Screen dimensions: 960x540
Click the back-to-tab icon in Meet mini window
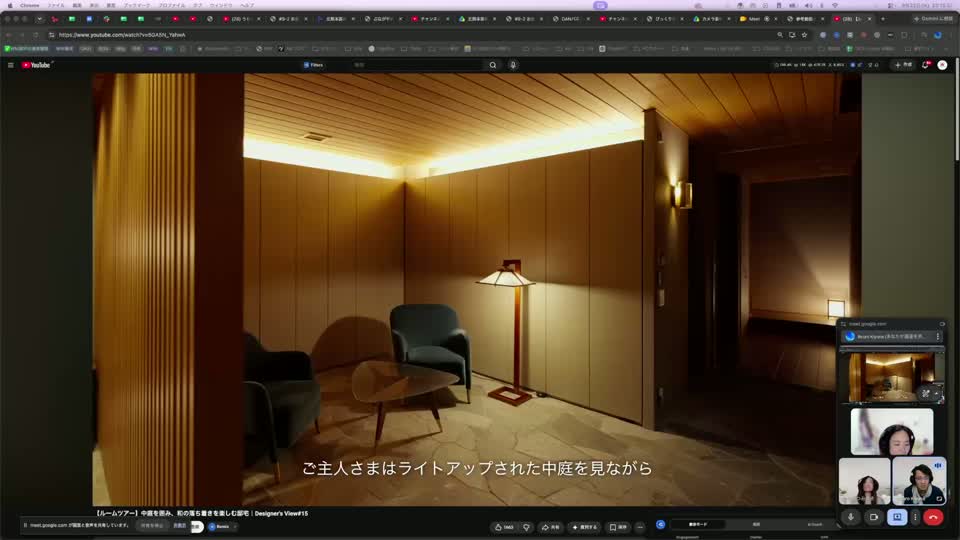point(942,324)
